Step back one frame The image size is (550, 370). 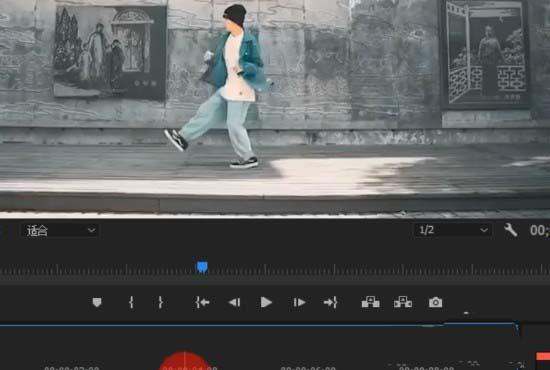click(x=234, y=302)
